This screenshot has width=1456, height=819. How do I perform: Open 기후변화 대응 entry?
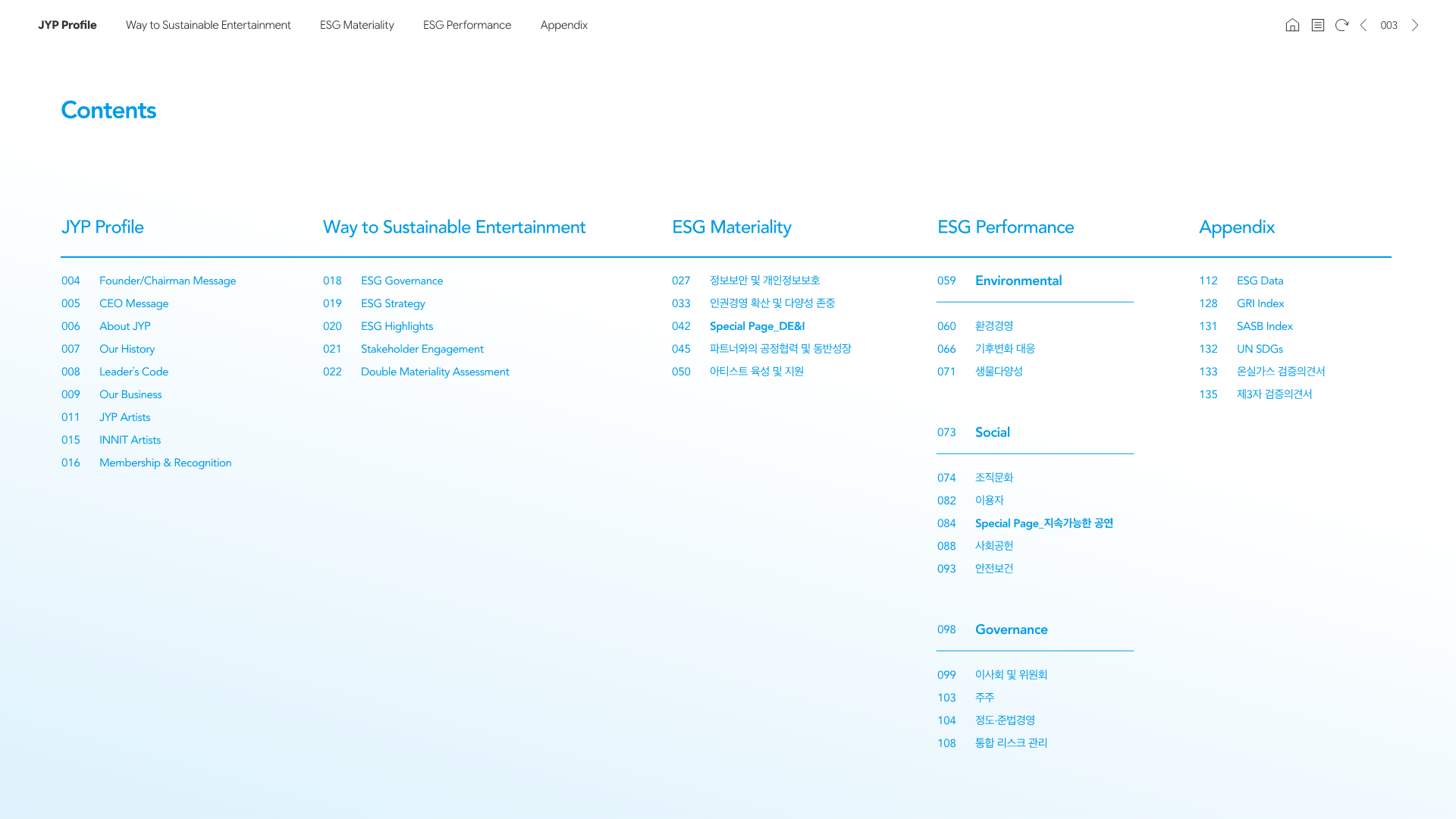[x=1006, y=349]
